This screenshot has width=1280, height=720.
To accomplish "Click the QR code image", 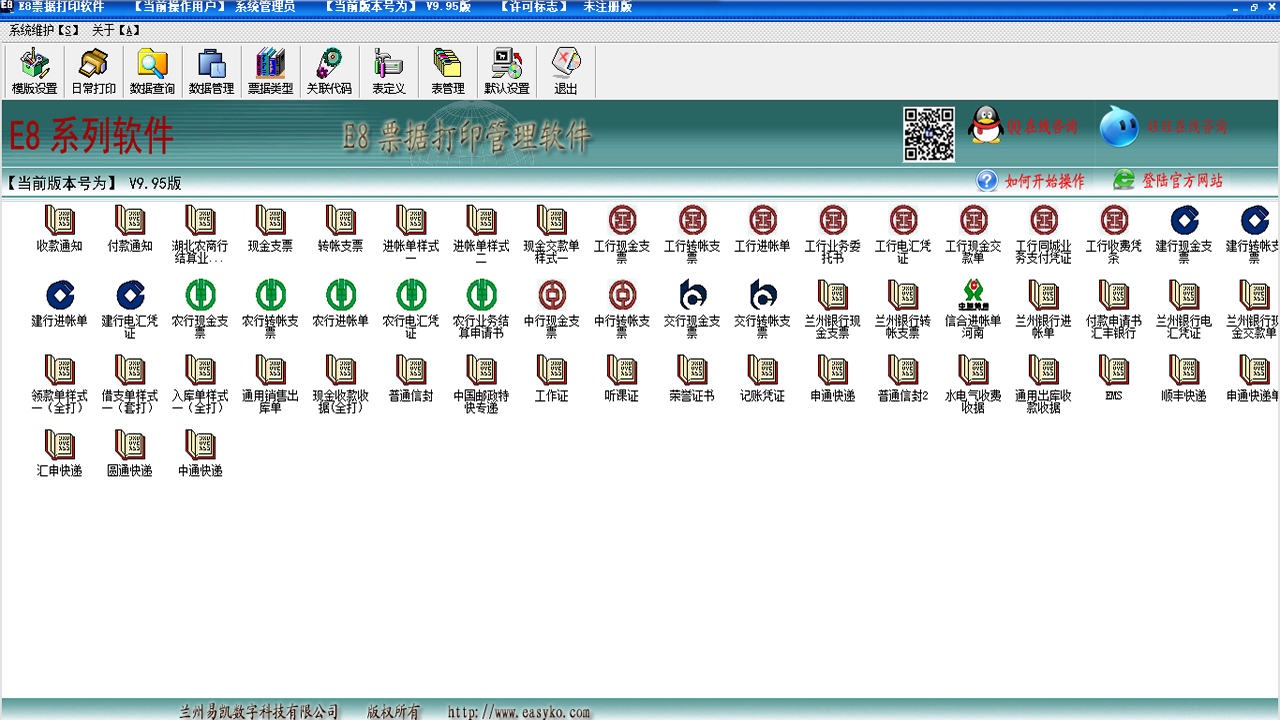I will 929,135.
